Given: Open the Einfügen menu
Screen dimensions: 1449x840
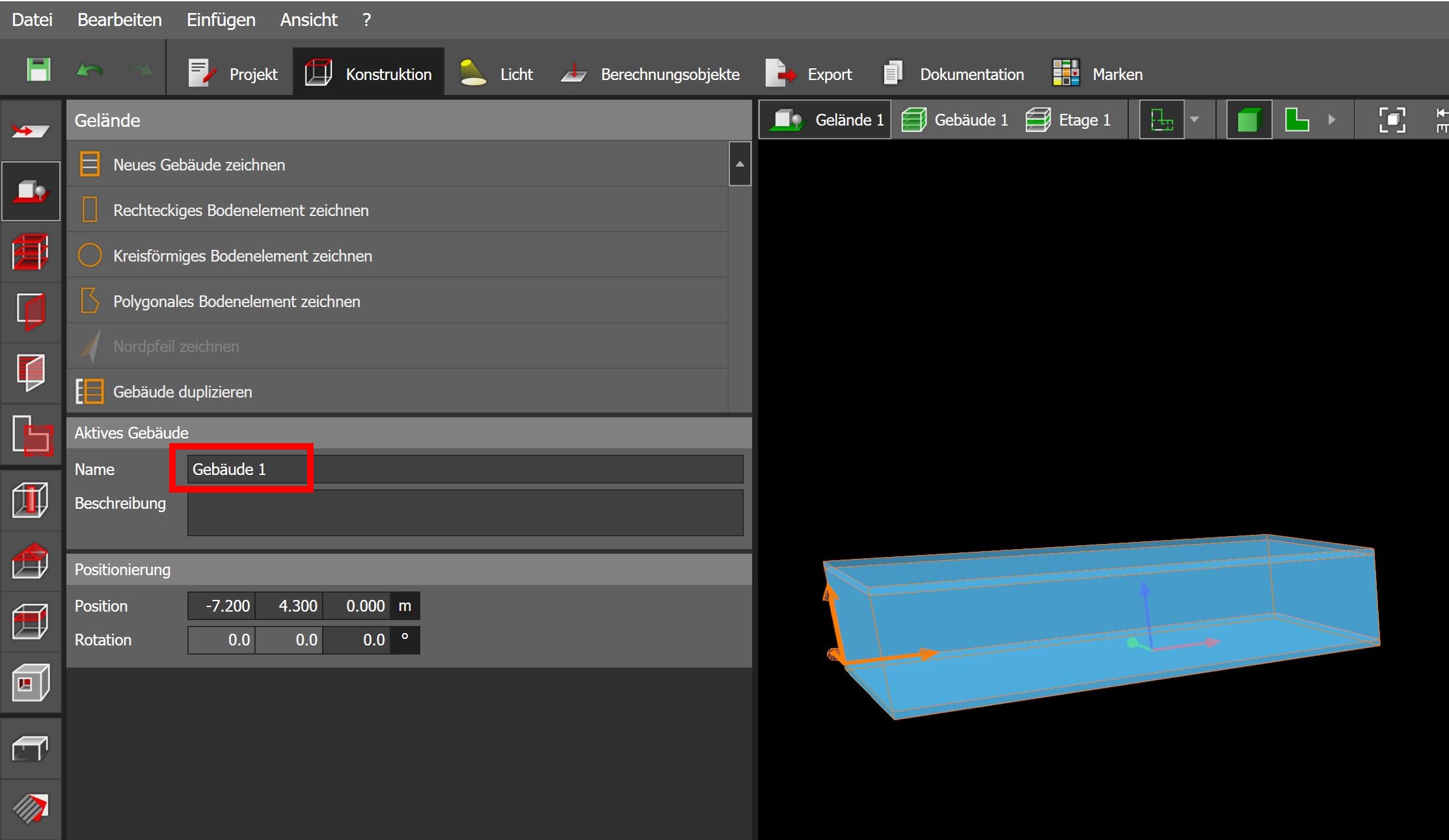Looking at the screenshot, I should point(221,20).
